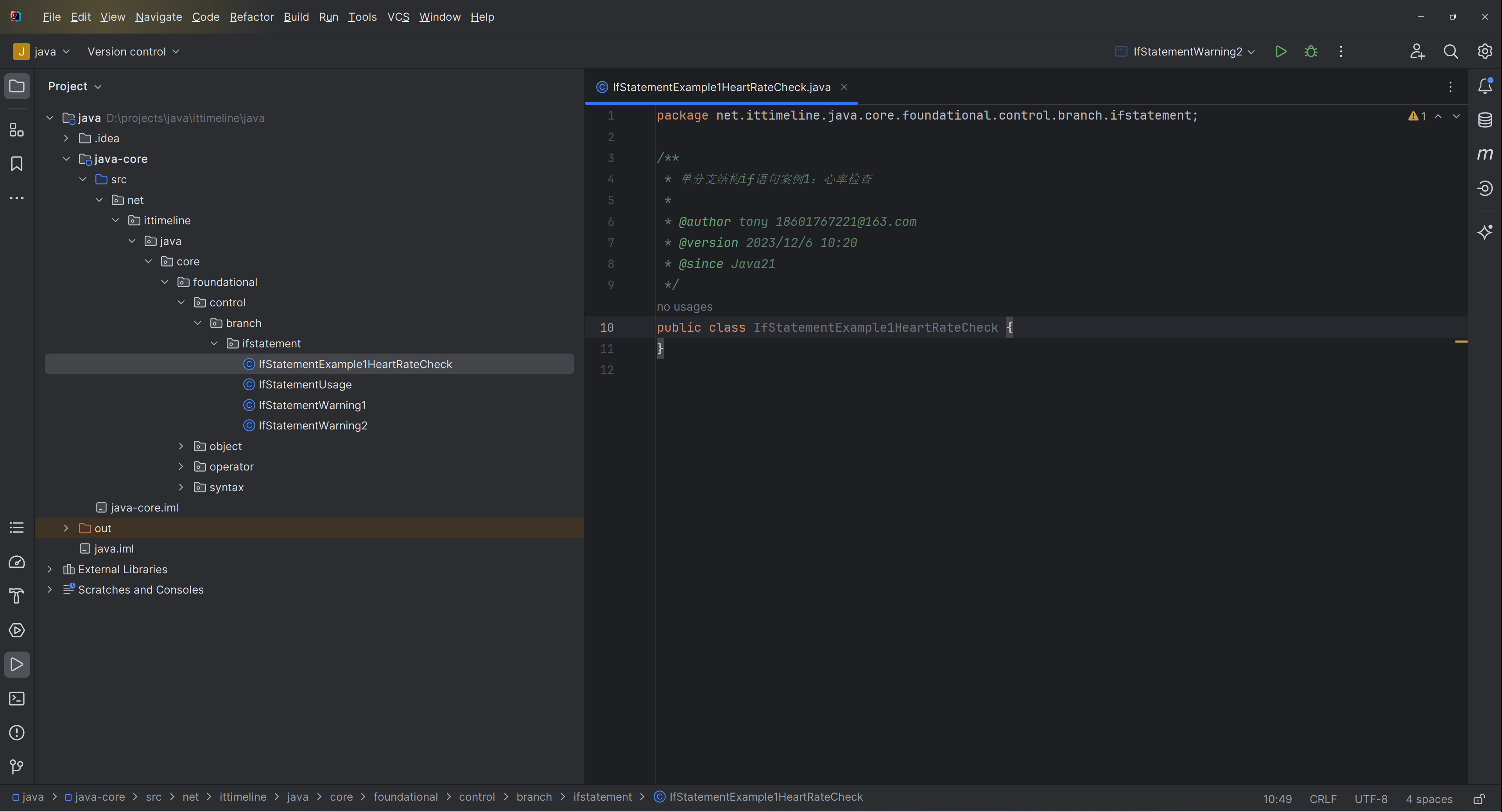The height and width of the screenshot is (812, 1502).
Task: Open the Navigate menu
Action: [159, 17]
